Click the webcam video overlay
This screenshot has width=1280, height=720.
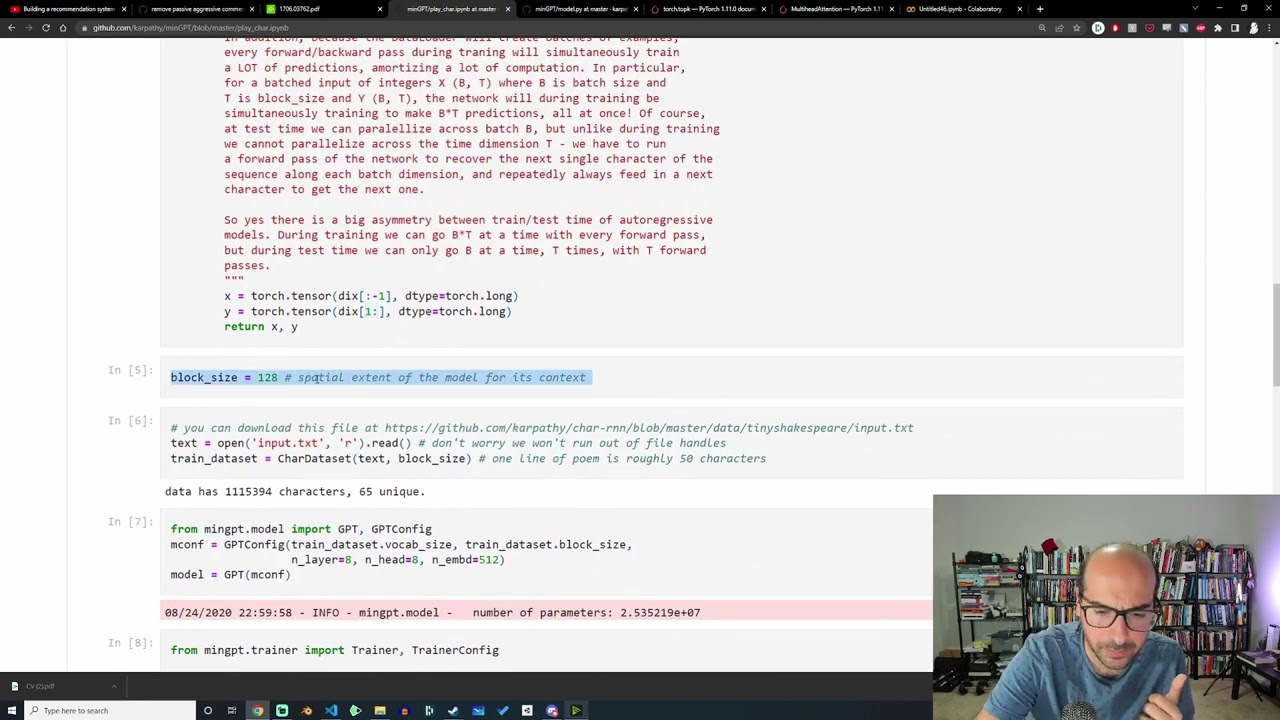click(1106, 608)
